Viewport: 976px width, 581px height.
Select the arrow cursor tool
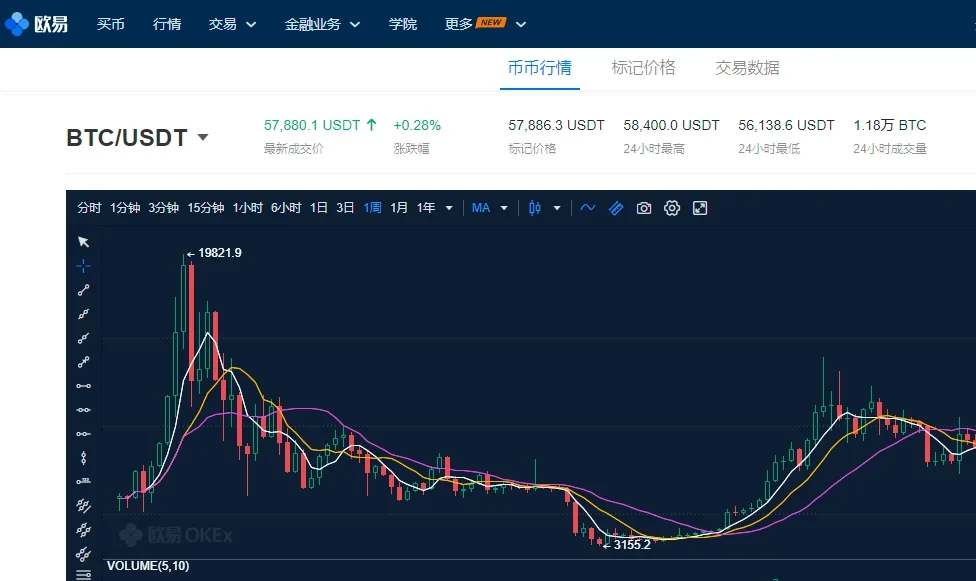(84, 242)
